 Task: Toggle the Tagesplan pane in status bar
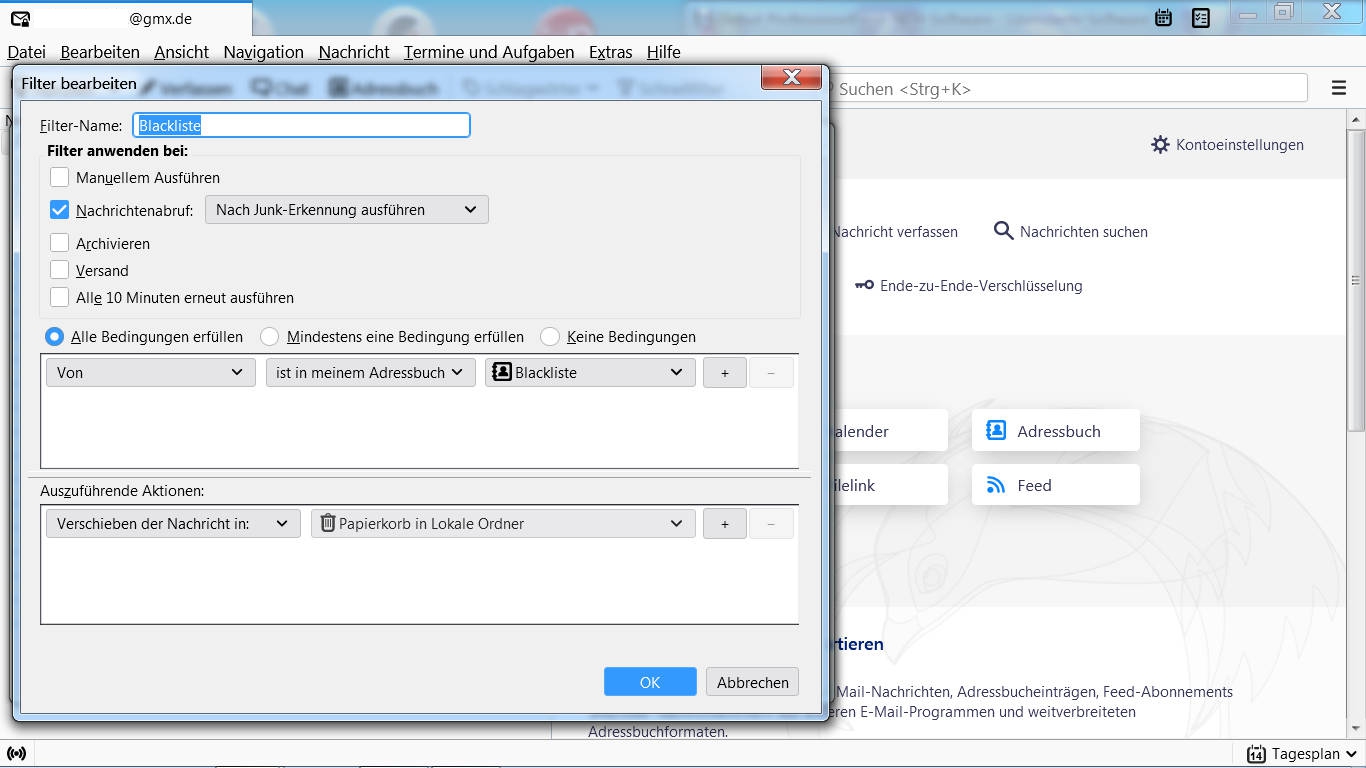[x=1303, y=754]
